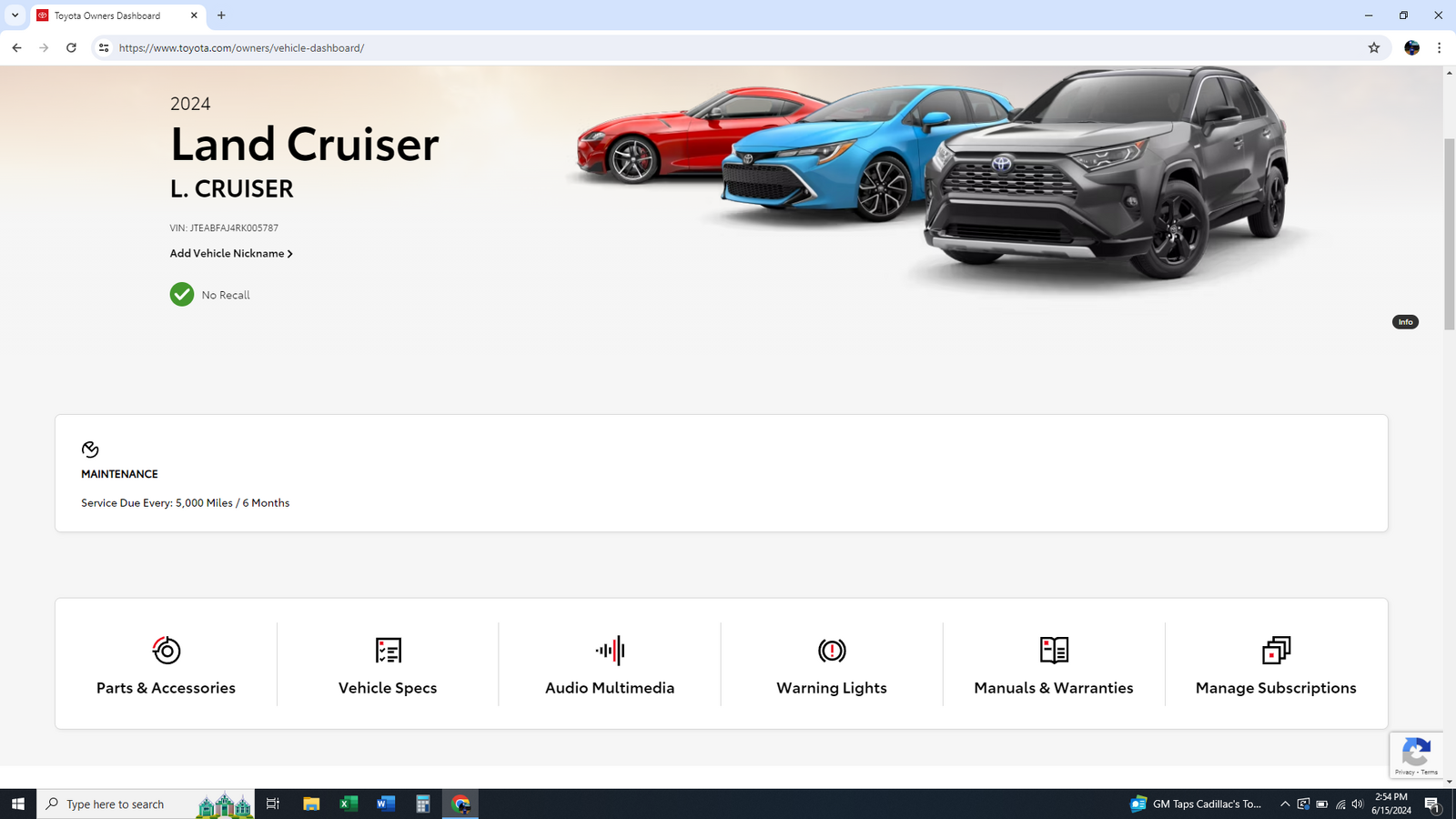Click the Parts & Accessories label
The image size is (1456, 819).
pos(166,688)
